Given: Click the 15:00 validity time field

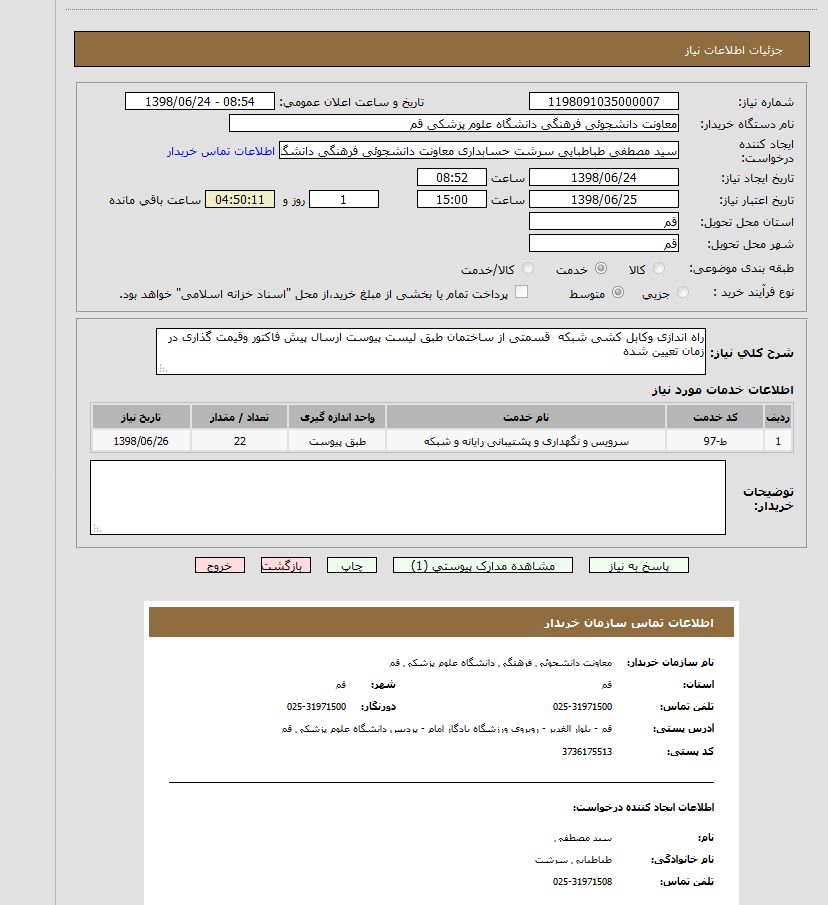Looking at the screenshot, I should (x=451, y=199).
